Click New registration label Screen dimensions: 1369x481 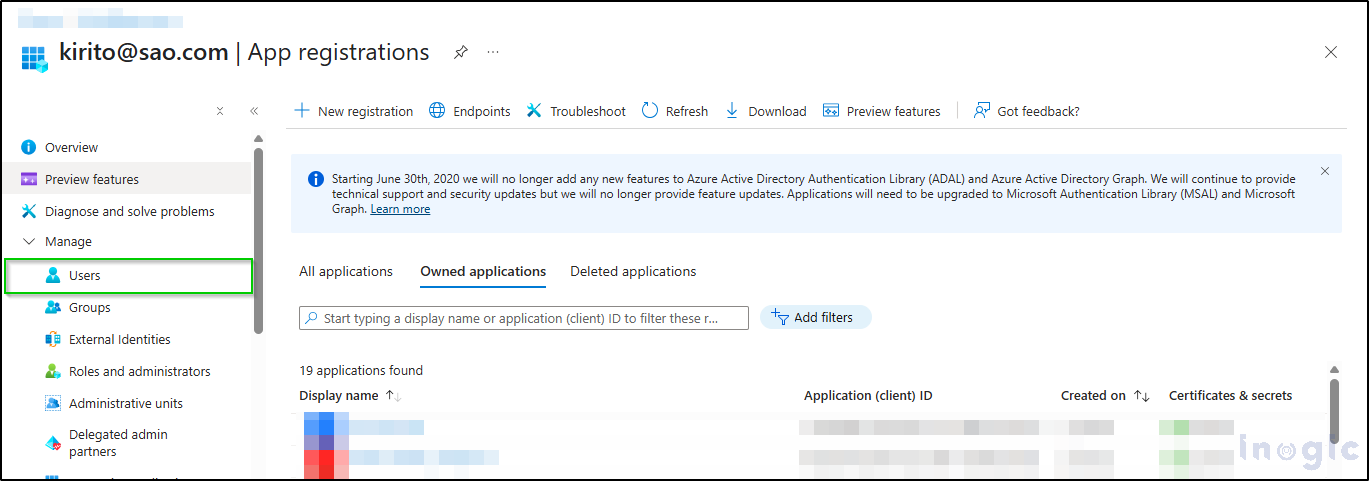(365, 112)
